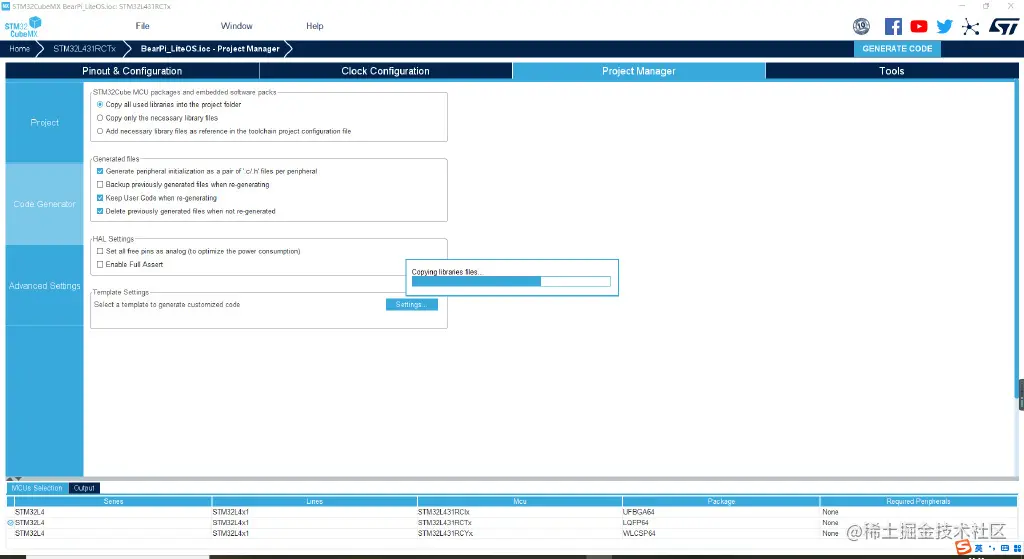Click BearPi_LiteOS.ioc - Project Manager breadcrumb

pyautogui.click(x=210, y=49)
